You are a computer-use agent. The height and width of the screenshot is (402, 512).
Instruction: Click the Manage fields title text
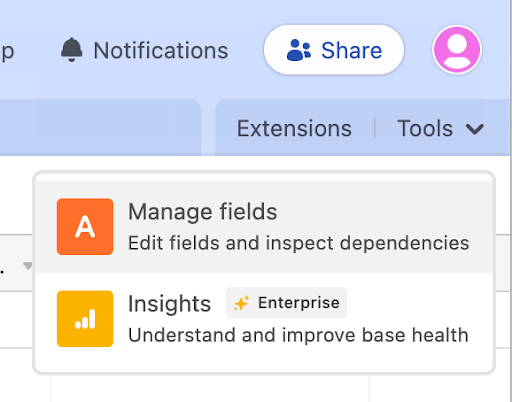(203, 212)
